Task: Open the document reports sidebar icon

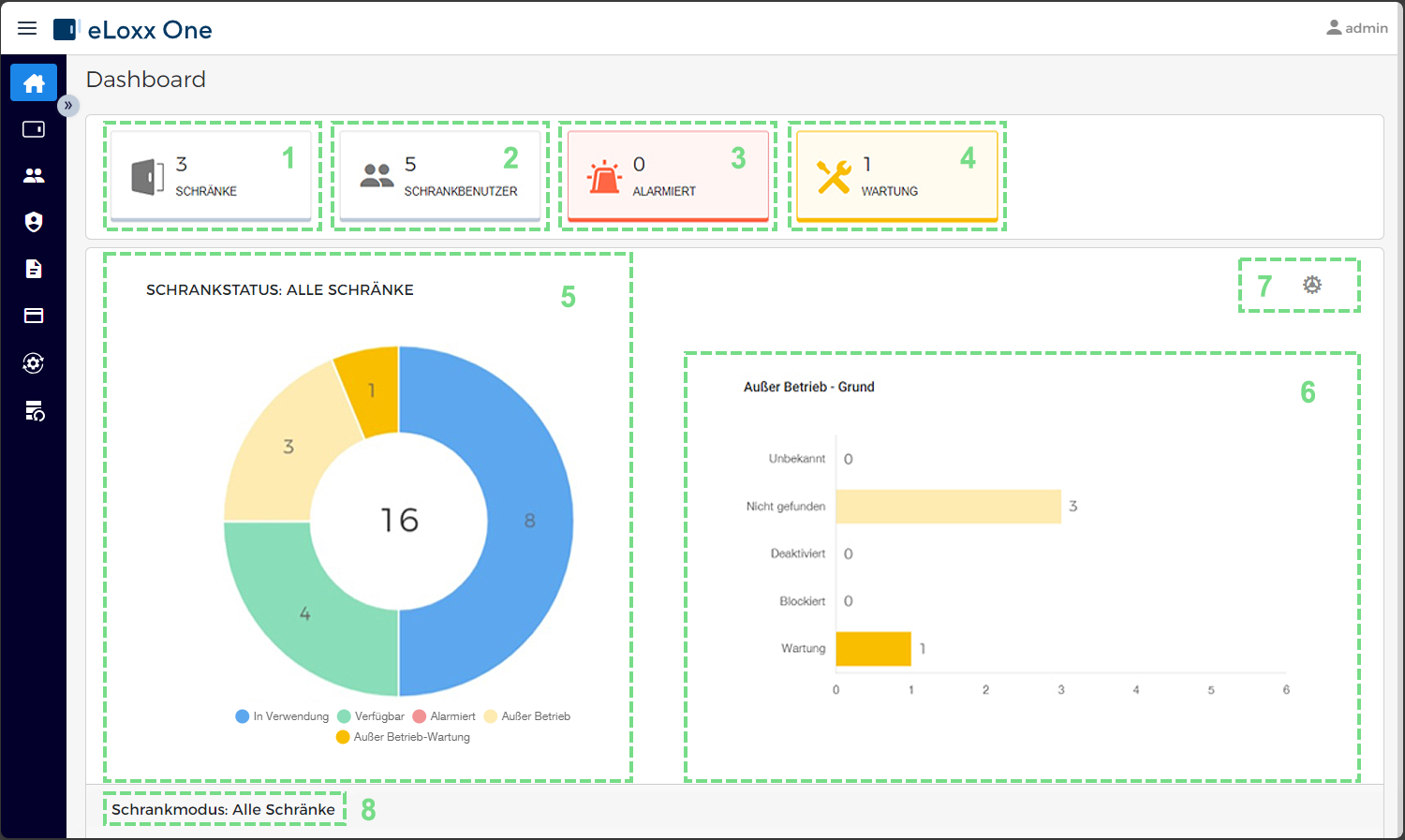Action: 34,269
